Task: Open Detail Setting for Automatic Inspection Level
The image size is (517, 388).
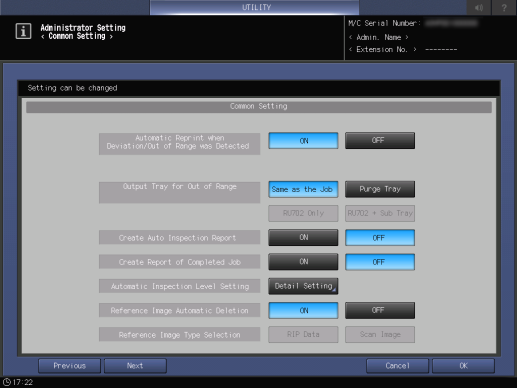Action: (x=303, y=286)
